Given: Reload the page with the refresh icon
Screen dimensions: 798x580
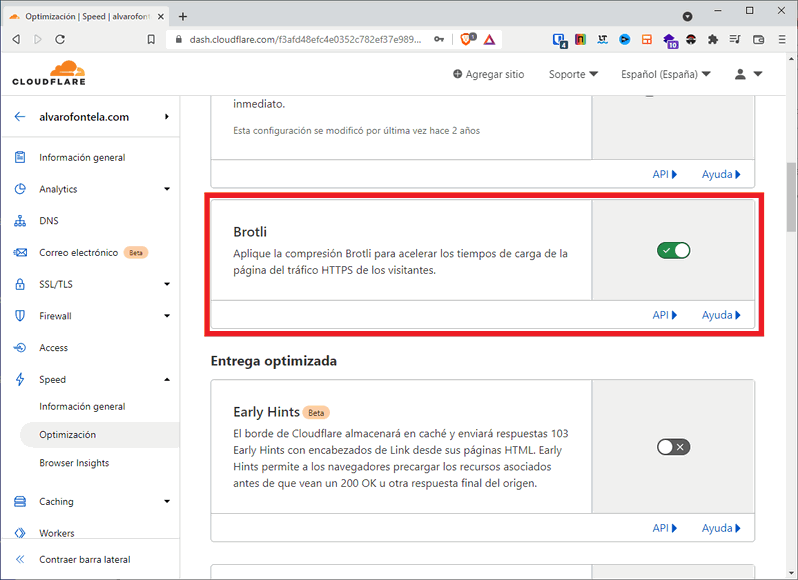Looking at the screenshot, I should (60, 39).
